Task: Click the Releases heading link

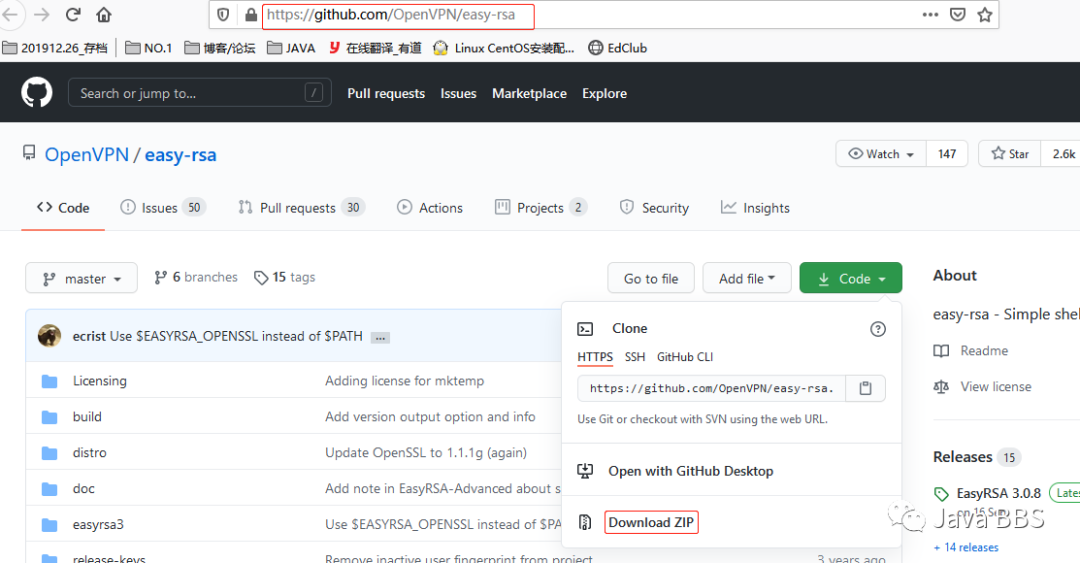Action: pyautogui.click(x=962, y=457)
